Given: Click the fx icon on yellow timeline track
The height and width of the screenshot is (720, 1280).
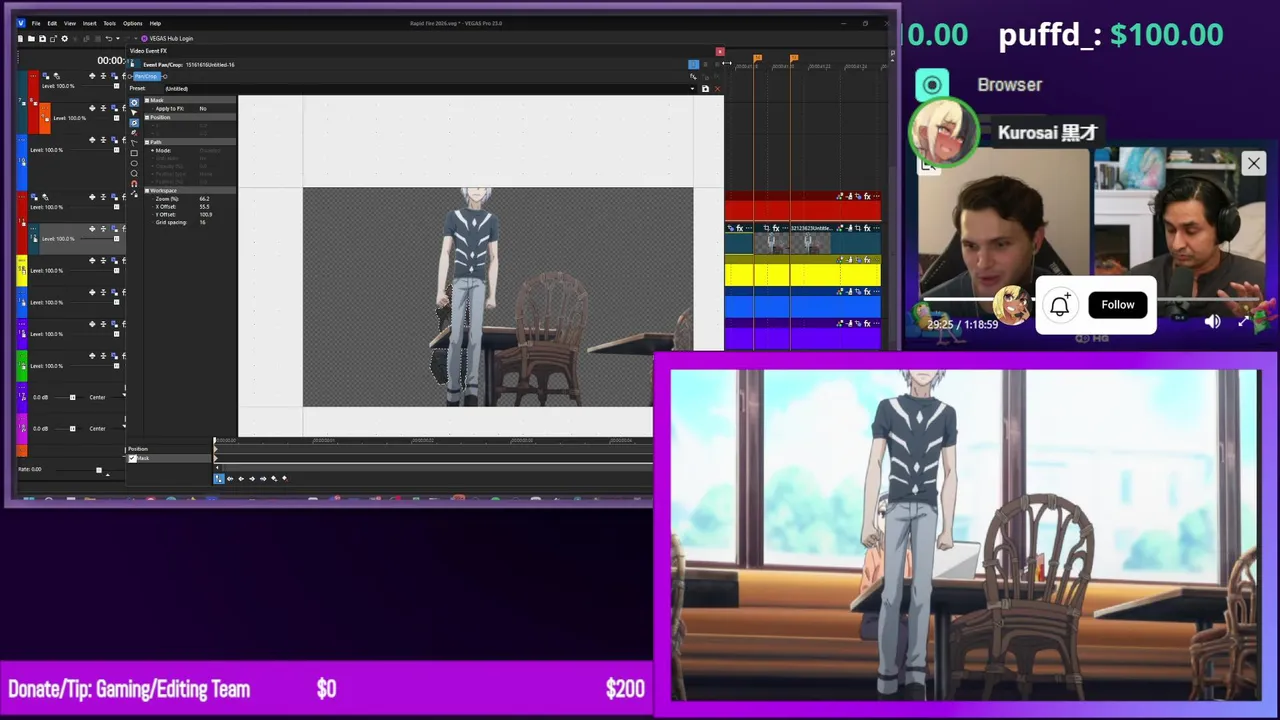Looking at the screenshot, I should coord(867,259).
